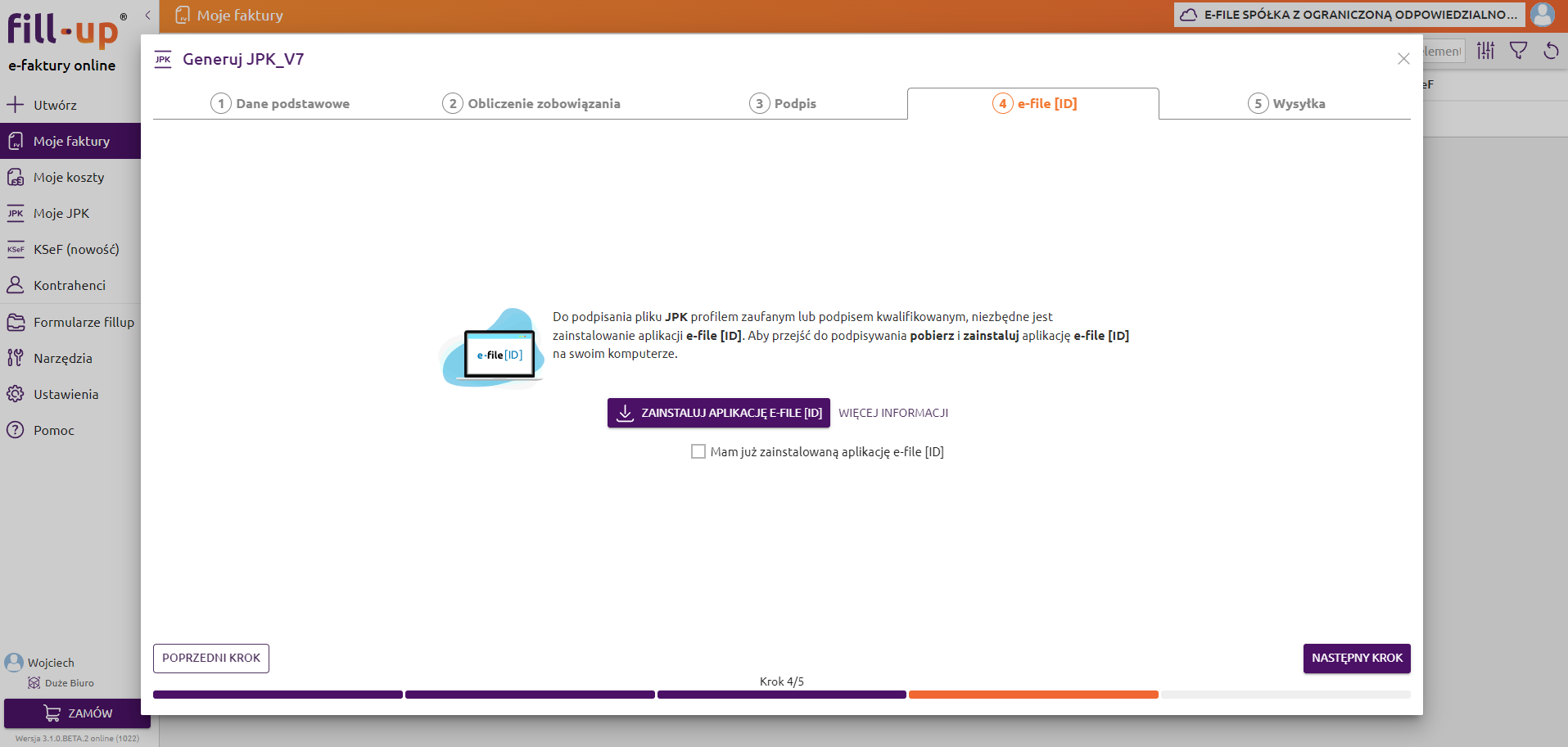Click Zainstaluj aplikację e-file [ID] button
This screenshot has height=747, width=1568.
pos(718,413)
